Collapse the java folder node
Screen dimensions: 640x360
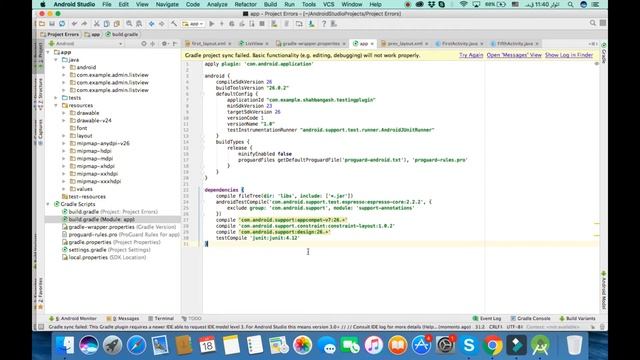pos(56,60)
